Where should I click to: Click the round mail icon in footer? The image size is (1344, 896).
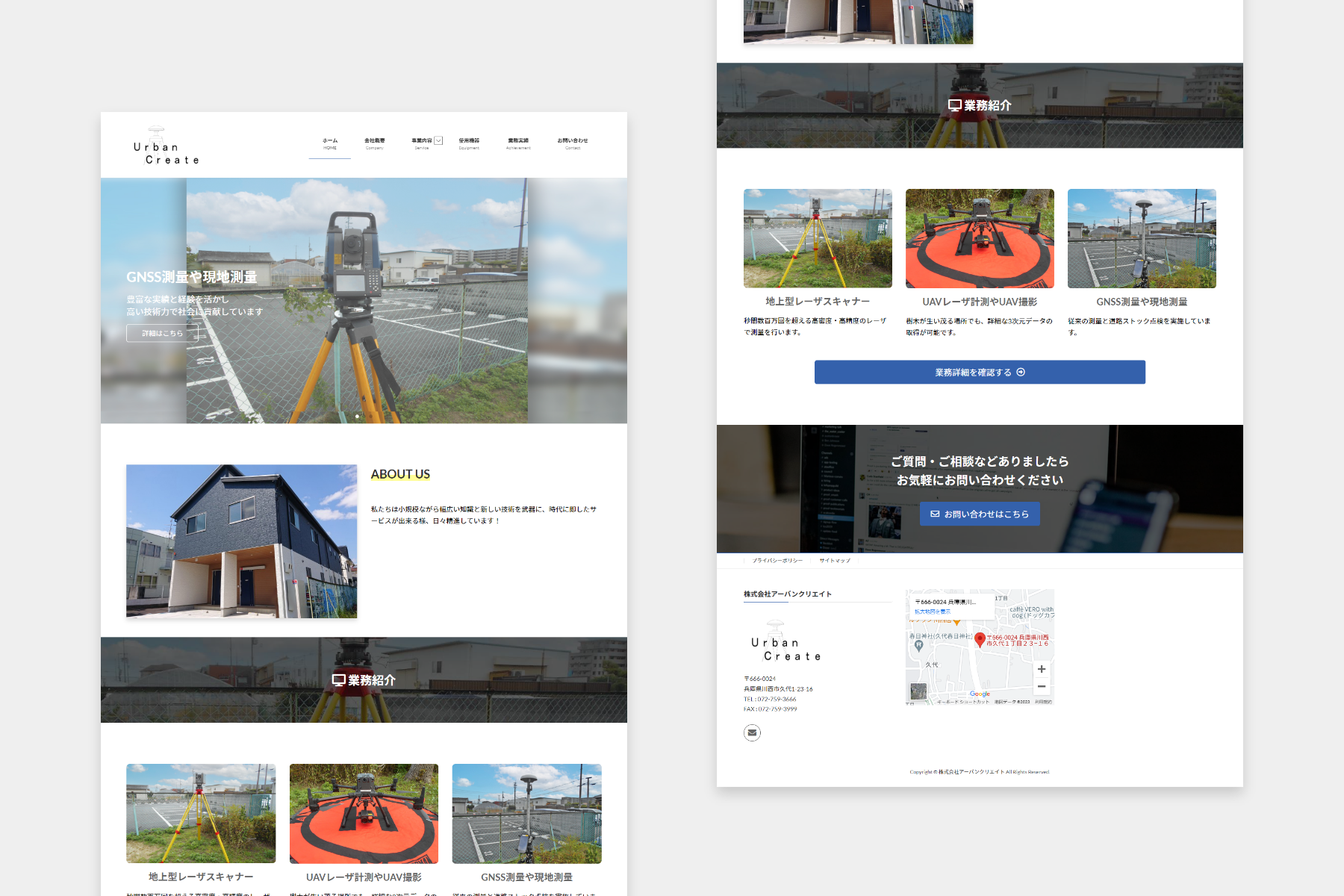point(752,732)
